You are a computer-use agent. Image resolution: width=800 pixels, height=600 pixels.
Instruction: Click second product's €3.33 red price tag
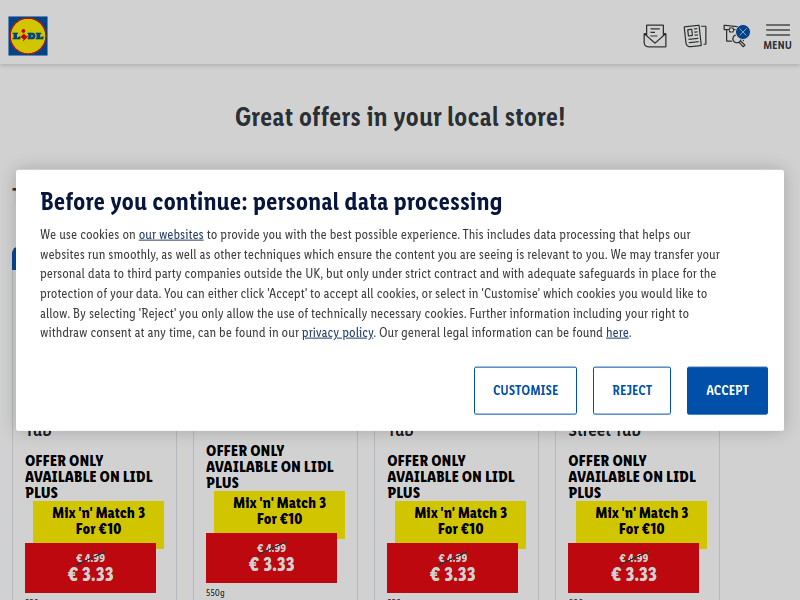click(x=271, y=558)
